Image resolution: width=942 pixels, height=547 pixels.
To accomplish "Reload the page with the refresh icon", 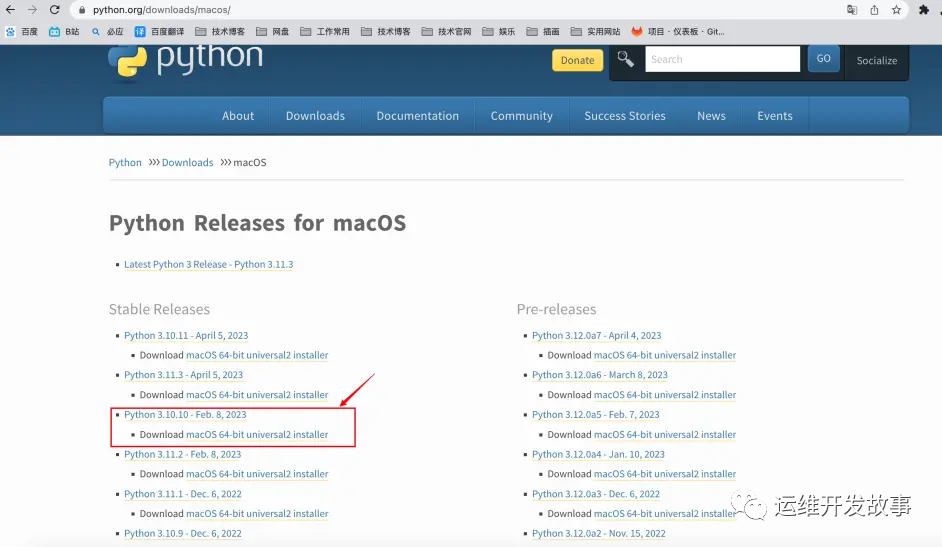I will coord(55,10).
